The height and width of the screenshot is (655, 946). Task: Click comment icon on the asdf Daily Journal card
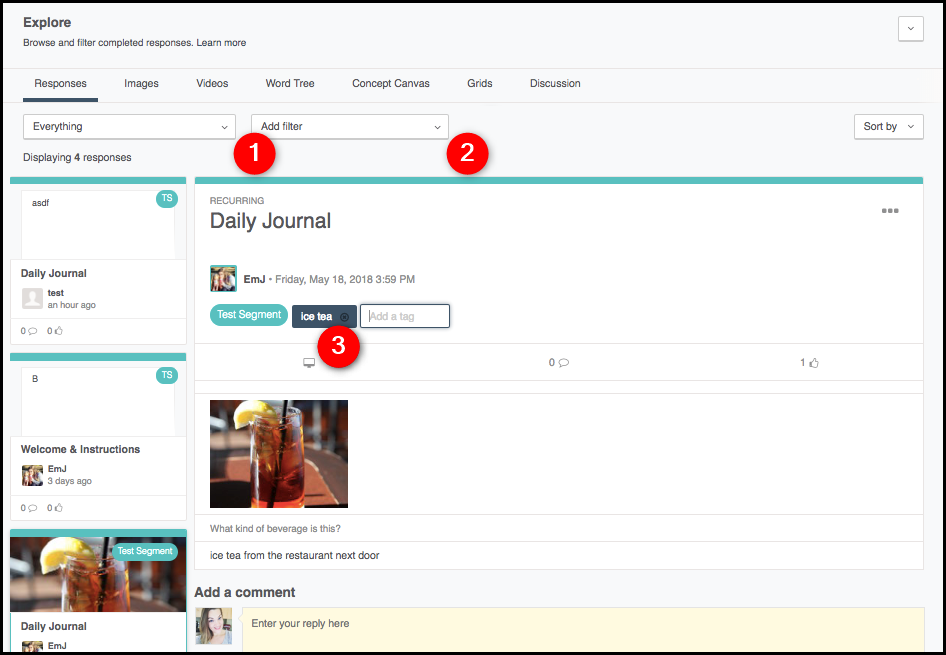(33, 331)
